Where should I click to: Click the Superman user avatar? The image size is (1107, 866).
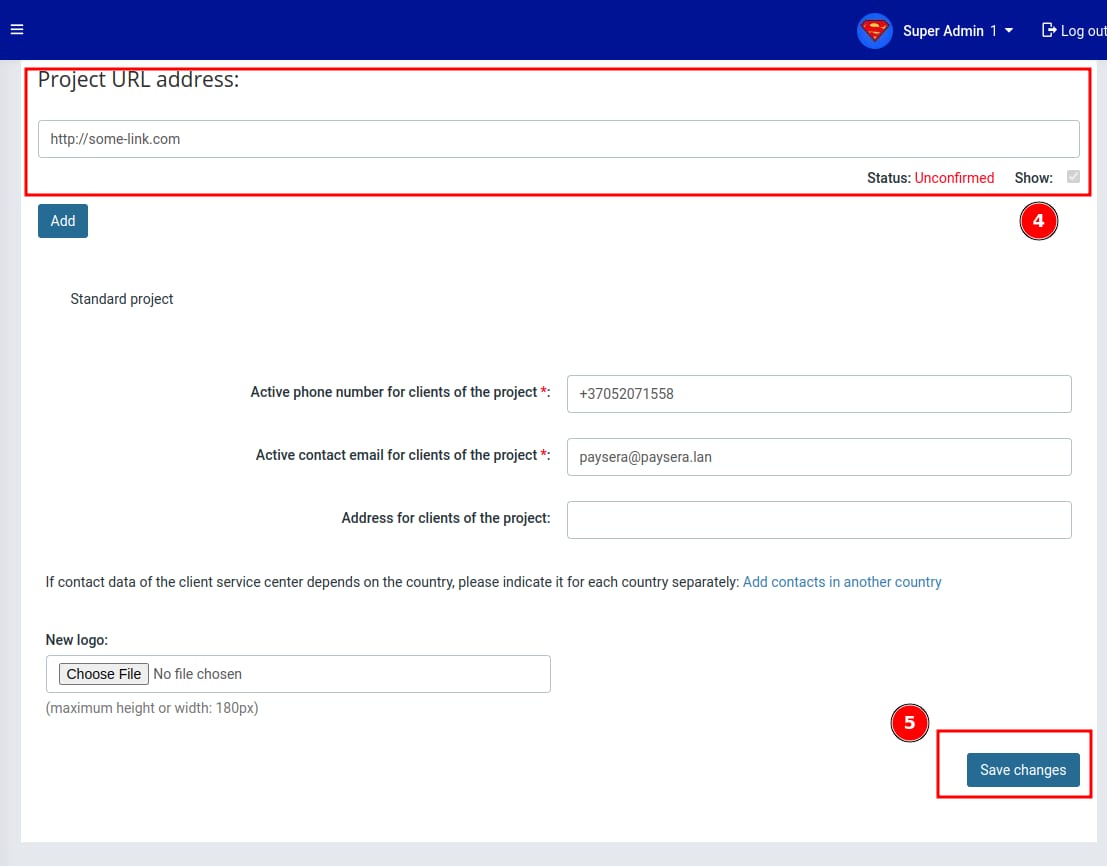(875, 31)
